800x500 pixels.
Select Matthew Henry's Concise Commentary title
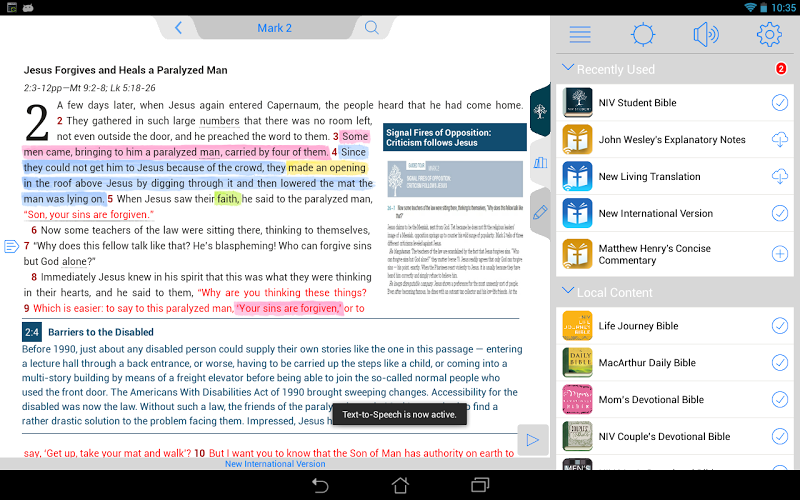655,254
